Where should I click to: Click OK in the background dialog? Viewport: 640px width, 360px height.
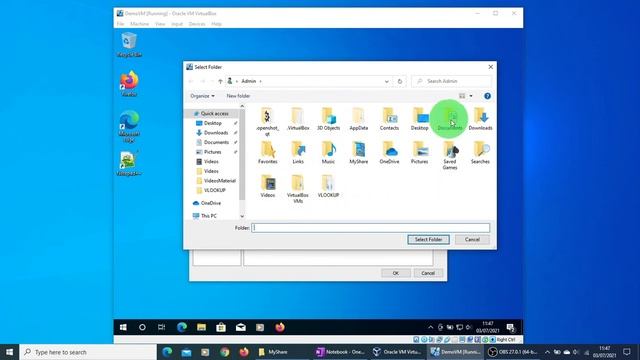click(396, 273)
